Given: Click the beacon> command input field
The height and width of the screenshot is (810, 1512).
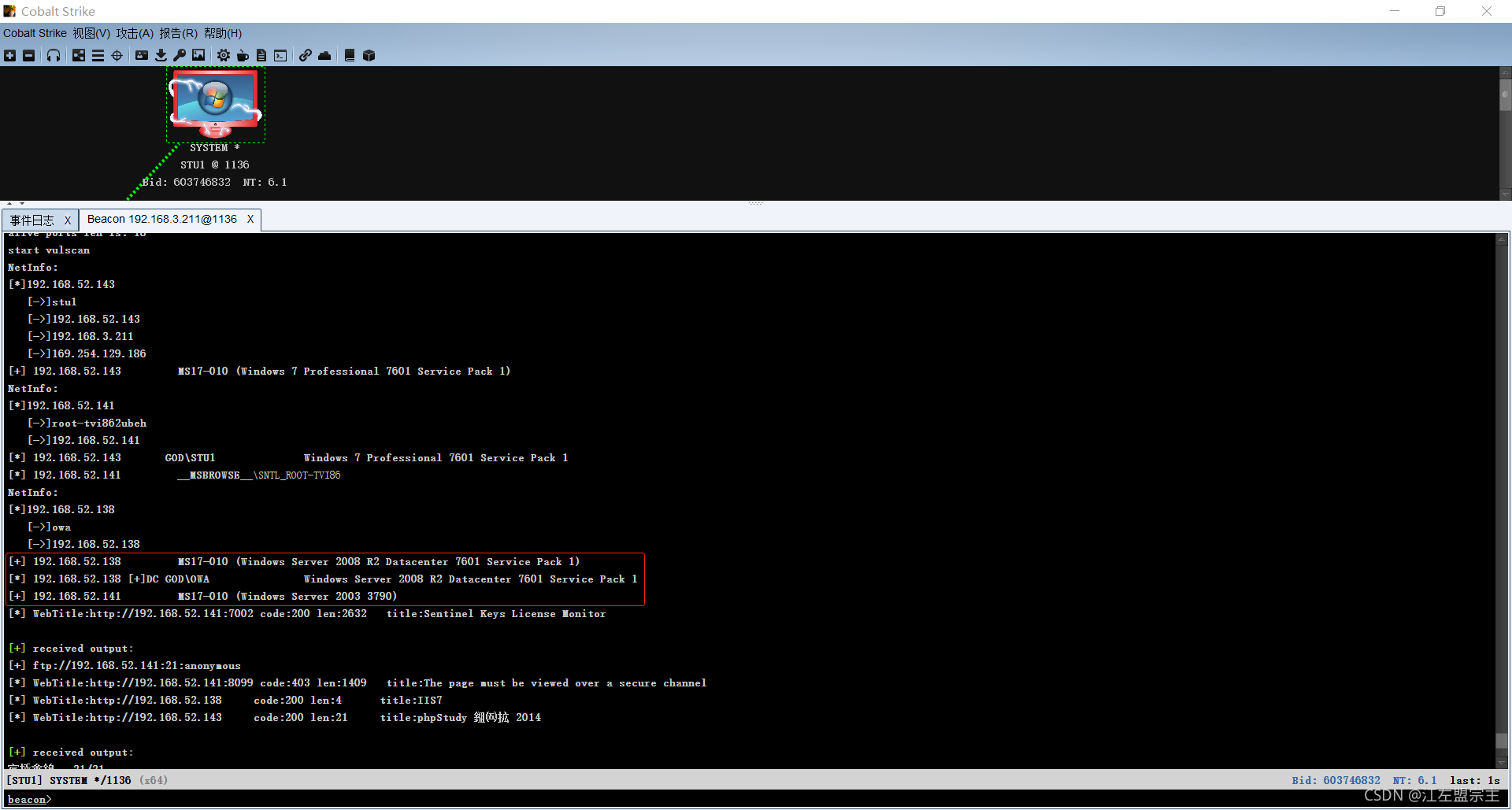Looking at the screenshot, I should point(756,799).
